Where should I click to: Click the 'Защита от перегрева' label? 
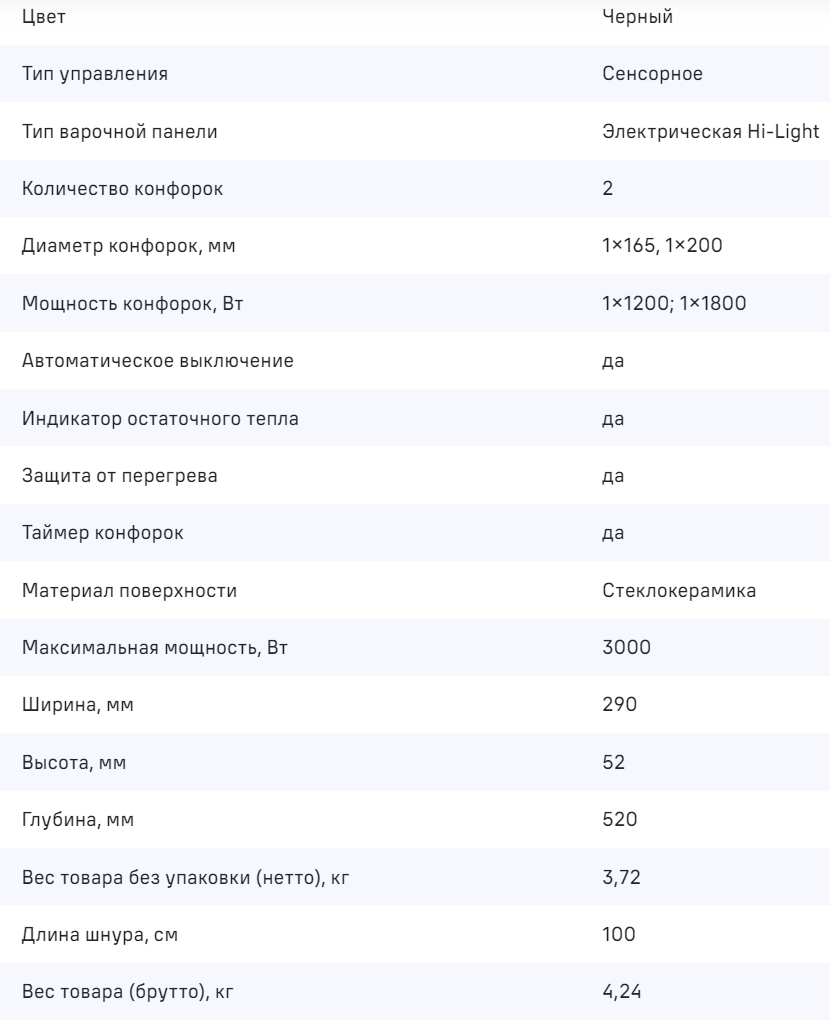click(x=119, y=476)
